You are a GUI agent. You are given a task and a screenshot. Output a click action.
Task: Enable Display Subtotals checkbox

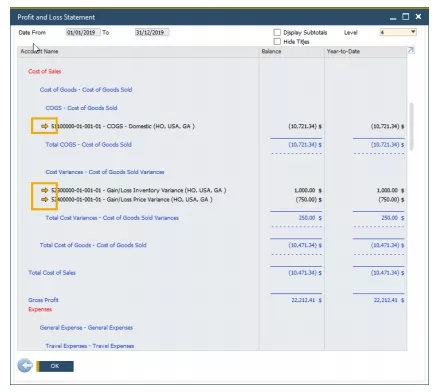click(x=277, y=32)
